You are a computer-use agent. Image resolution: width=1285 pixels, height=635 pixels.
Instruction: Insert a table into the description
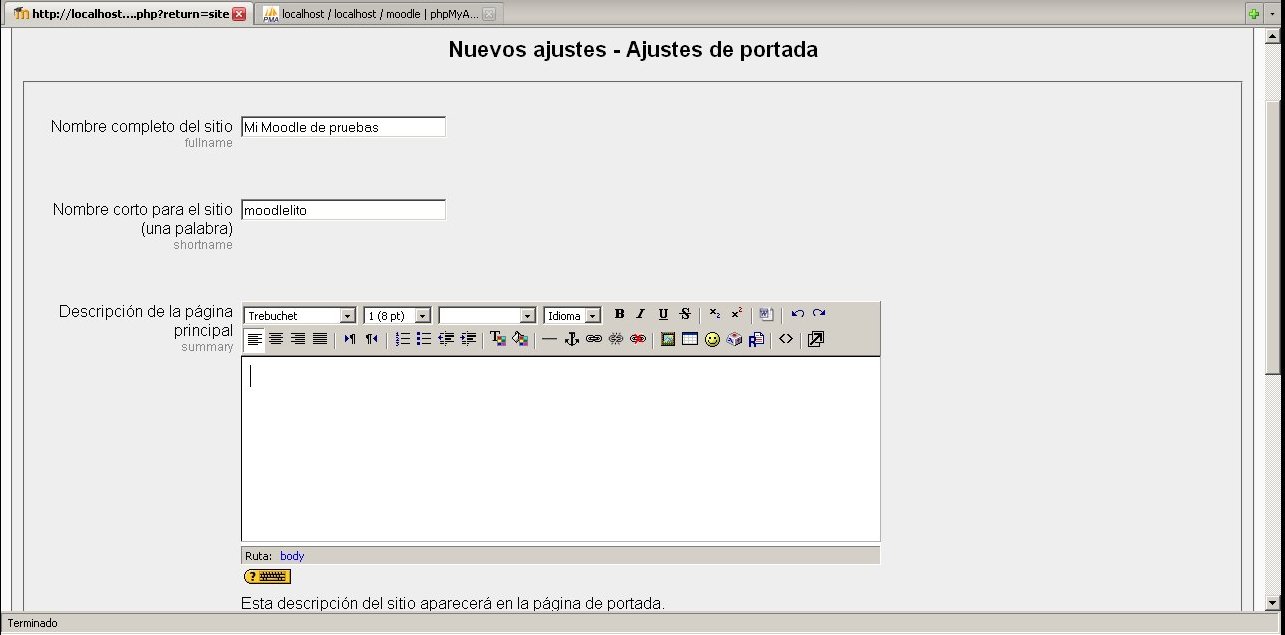[x=690, y=339]
